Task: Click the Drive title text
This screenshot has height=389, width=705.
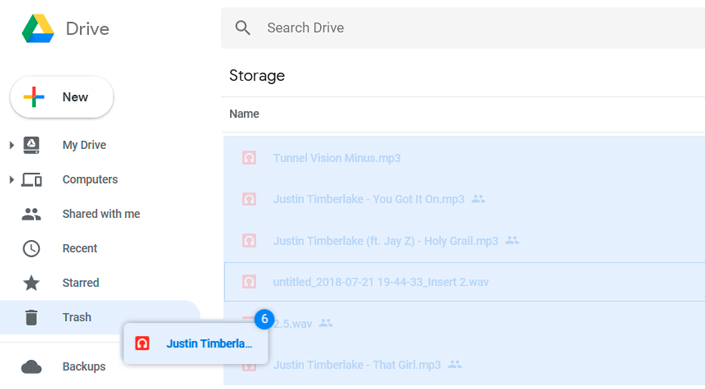Action: [x=88, y=29]
